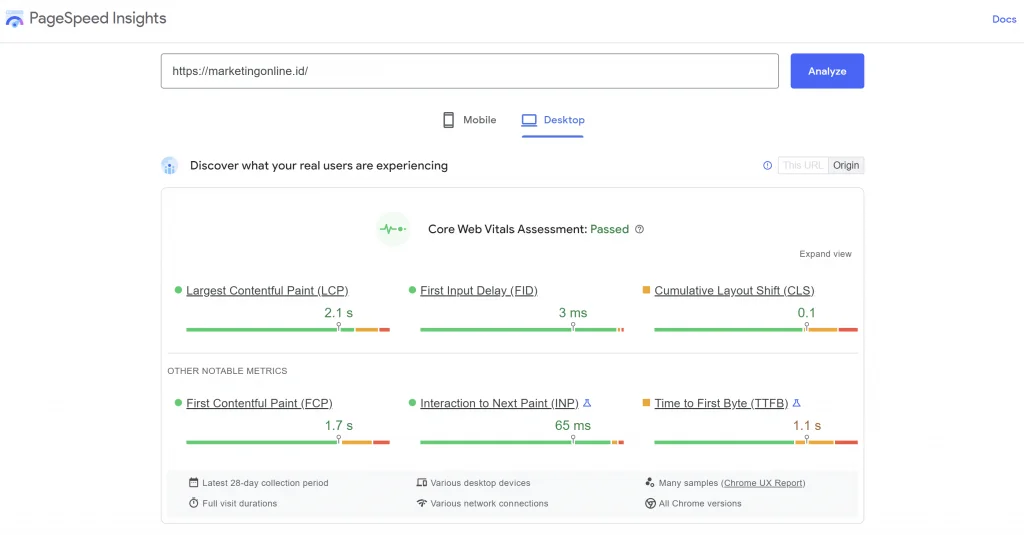Viewport: 1024px width, 535px height.
Task: Click the devices icon for desktop devices
Action: coord(421,483)
